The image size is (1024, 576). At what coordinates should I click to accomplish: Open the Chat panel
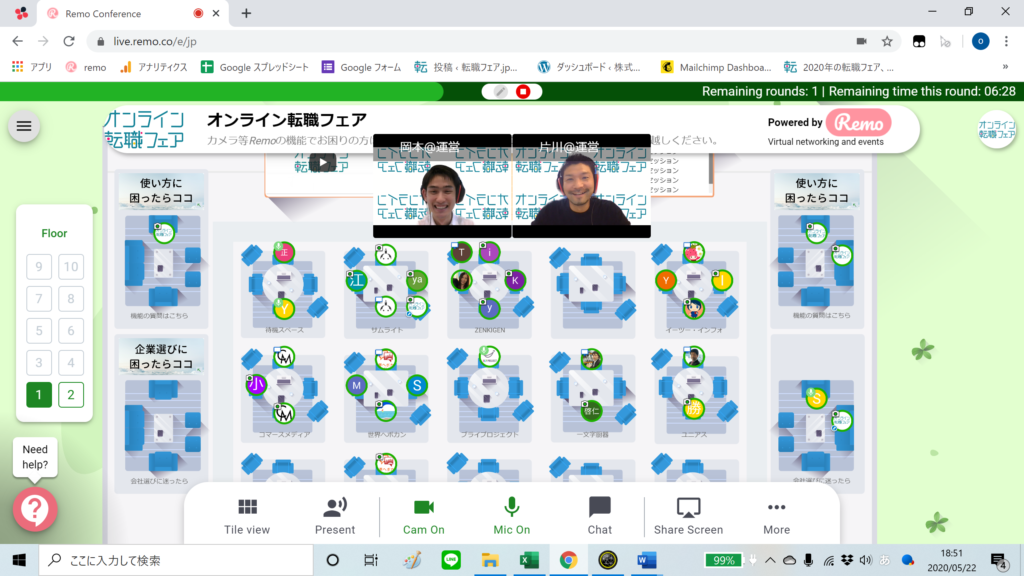click(600, 516)
